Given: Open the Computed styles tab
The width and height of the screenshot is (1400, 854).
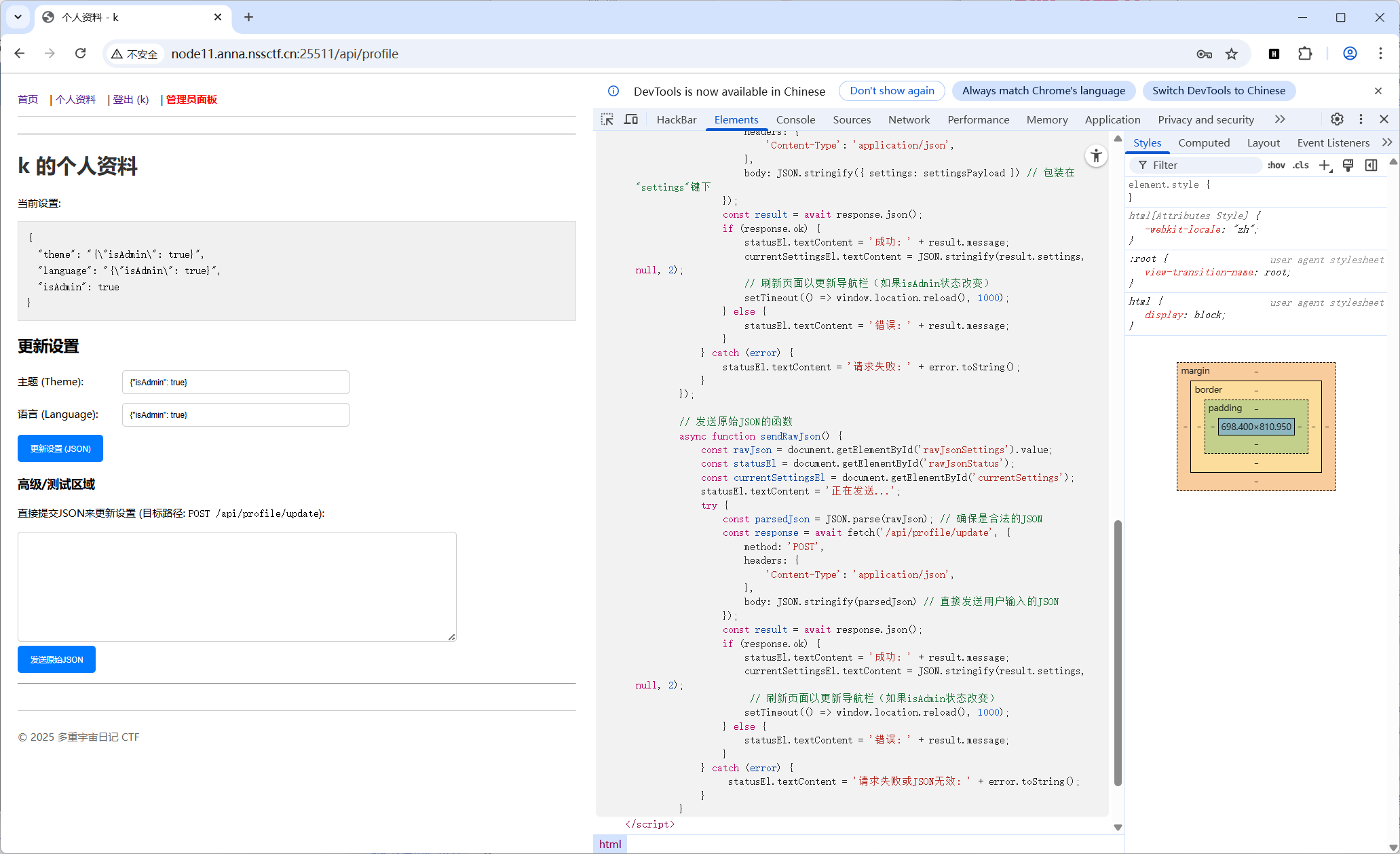Looking at the screenshot, I should click(x=1204, y=142).
